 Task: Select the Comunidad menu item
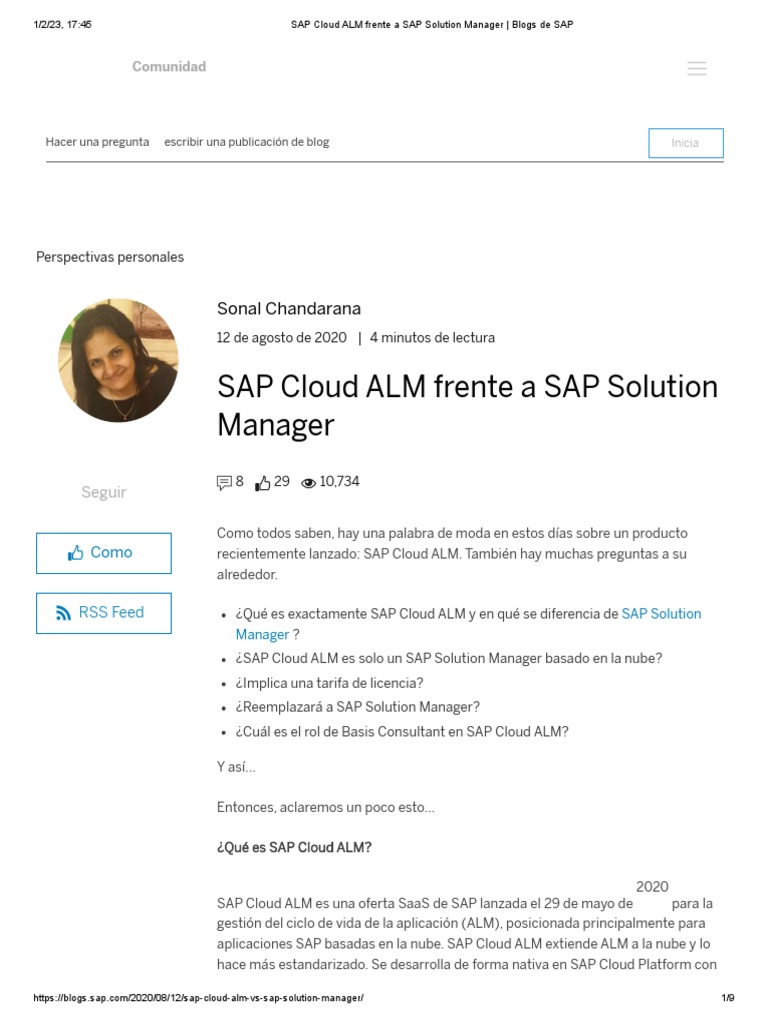tap(169, 67)
